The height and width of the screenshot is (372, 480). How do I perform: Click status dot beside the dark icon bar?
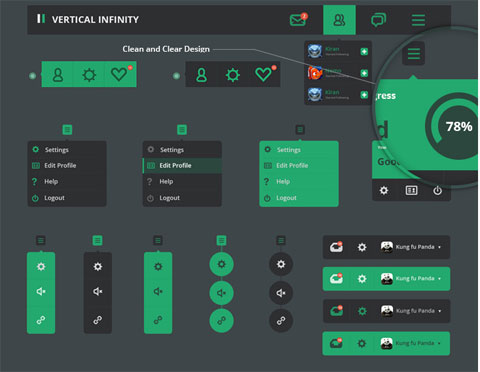[176, 76]
